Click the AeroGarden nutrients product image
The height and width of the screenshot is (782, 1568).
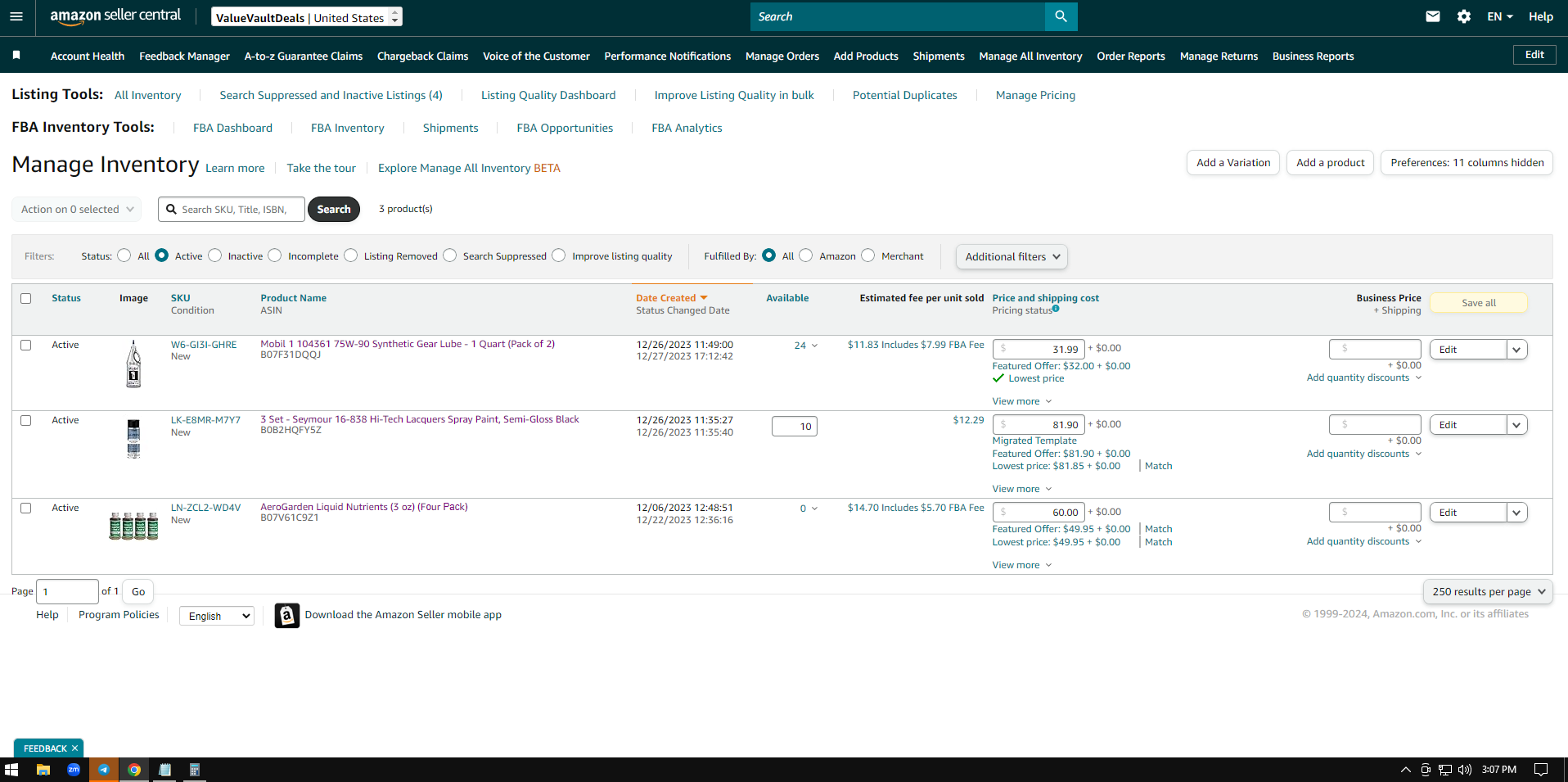point(133,525)
